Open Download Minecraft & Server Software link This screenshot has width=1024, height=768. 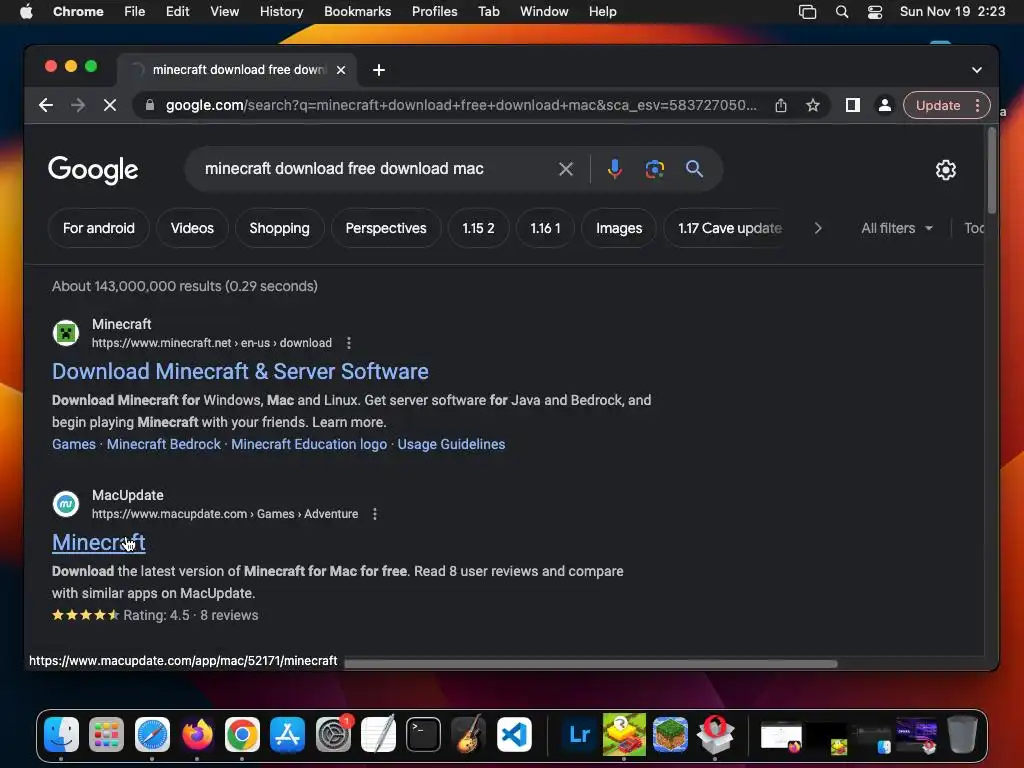click(240, 372)
